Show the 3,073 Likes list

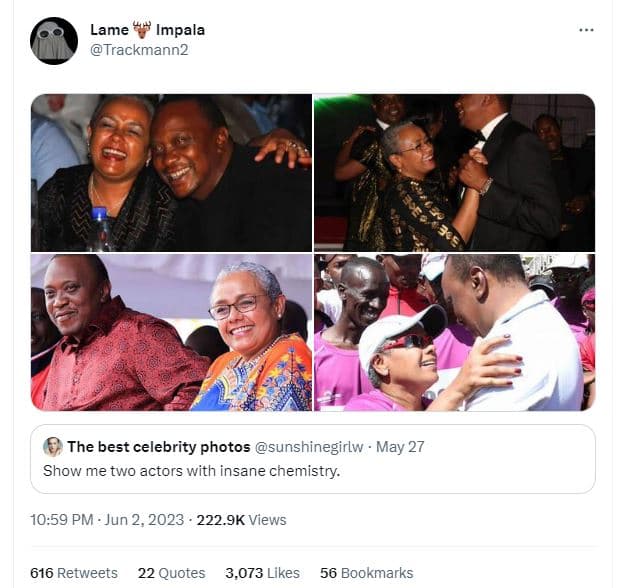pos(262,573)
